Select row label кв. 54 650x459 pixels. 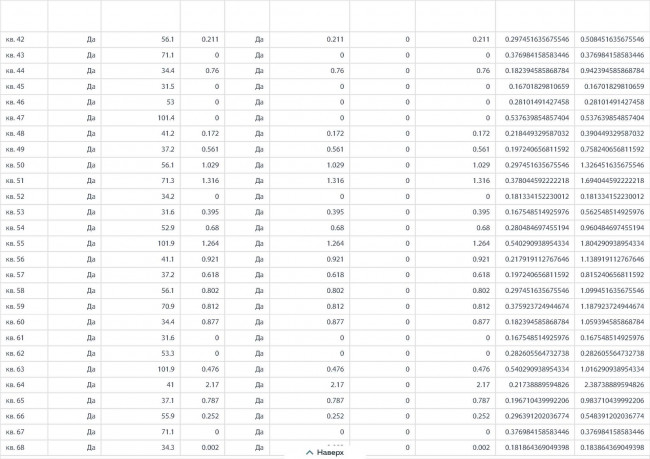pos(15,228)
